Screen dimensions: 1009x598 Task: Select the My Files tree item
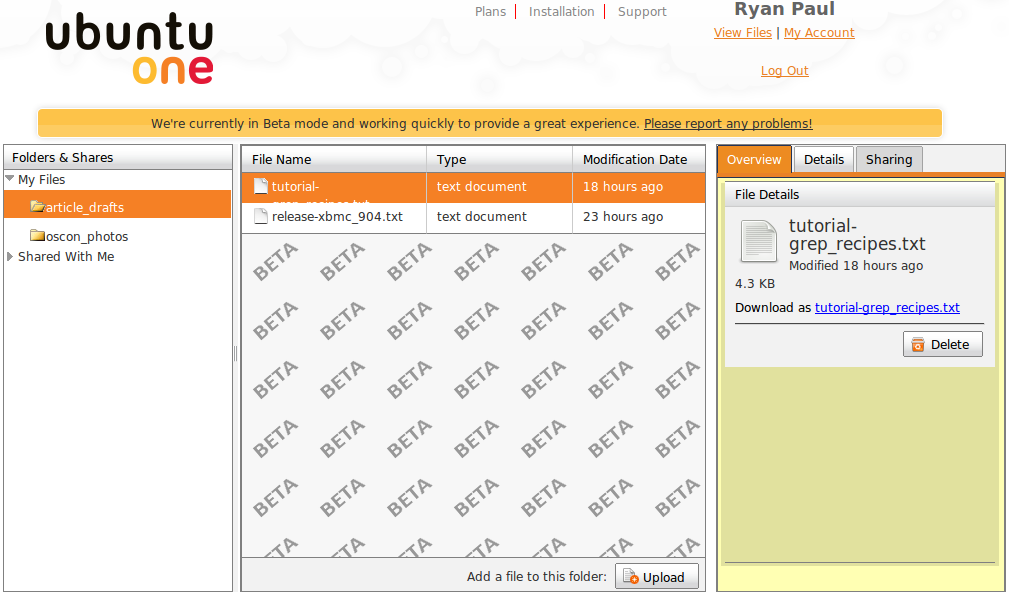(41, 180)
